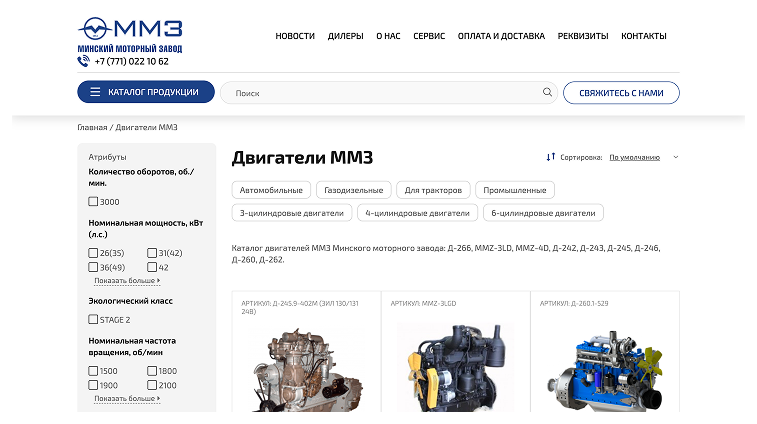Screen dimensions: 757x424
Task: Click the hamburger menu icon in the catalog button
Action: click(x=95, y=92)
